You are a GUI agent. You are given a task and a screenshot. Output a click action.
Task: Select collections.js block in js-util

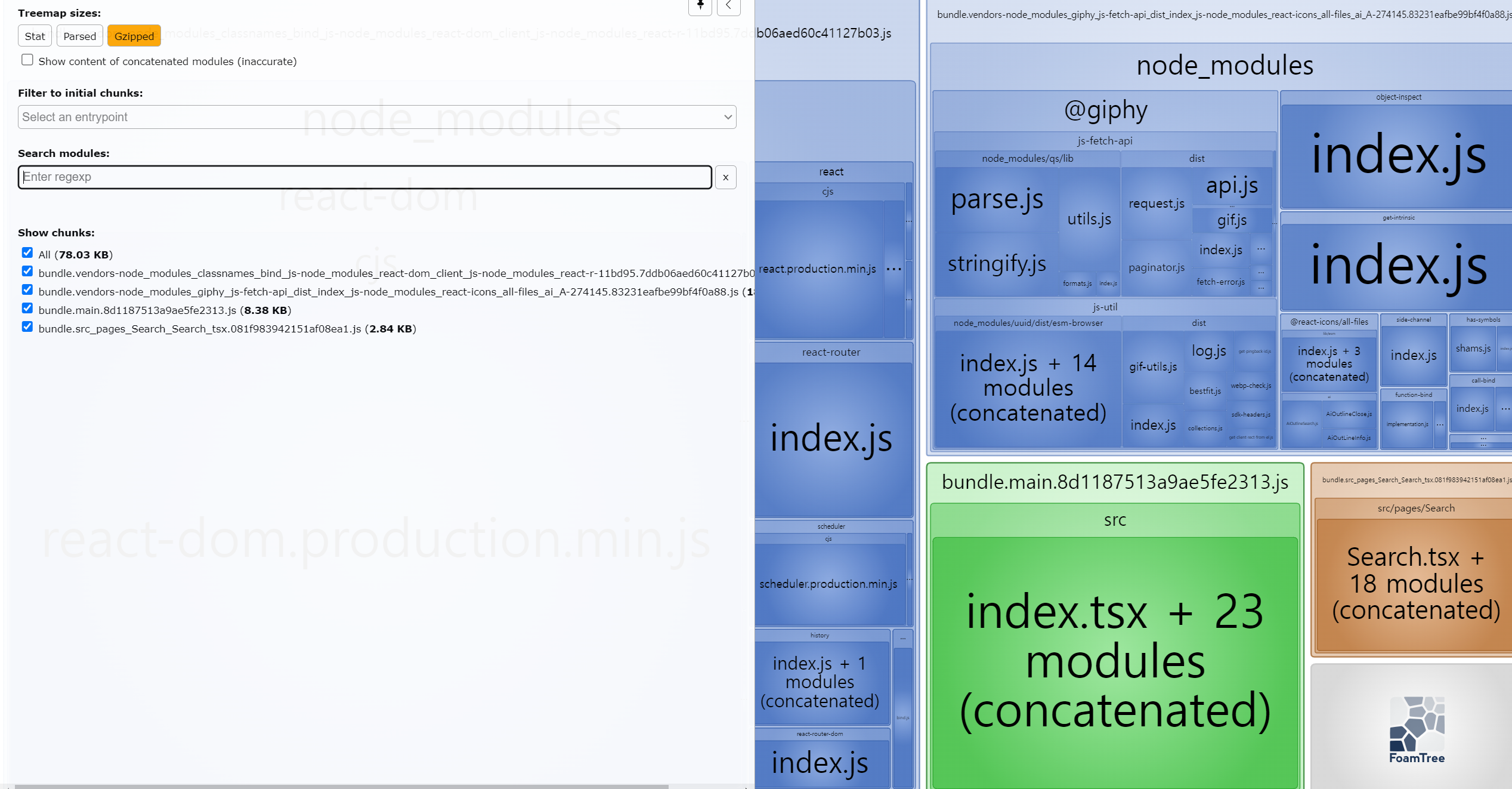pos(1205,428)
